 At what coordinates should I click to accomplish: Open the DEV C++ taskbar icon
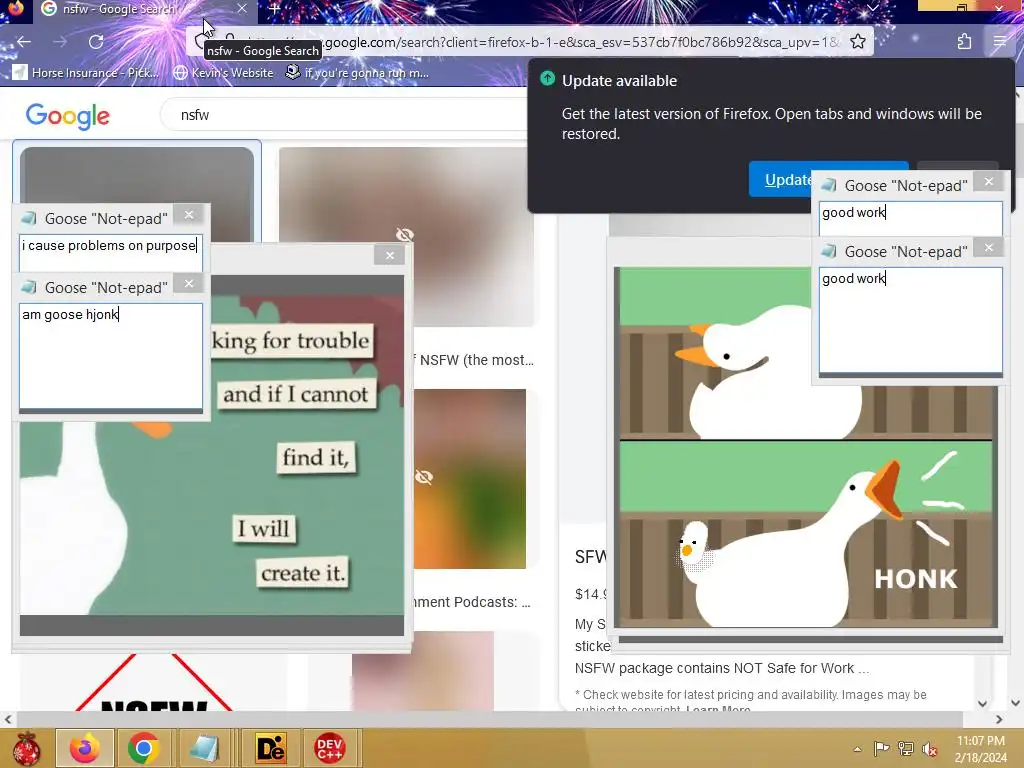click(x=330, y=748)
